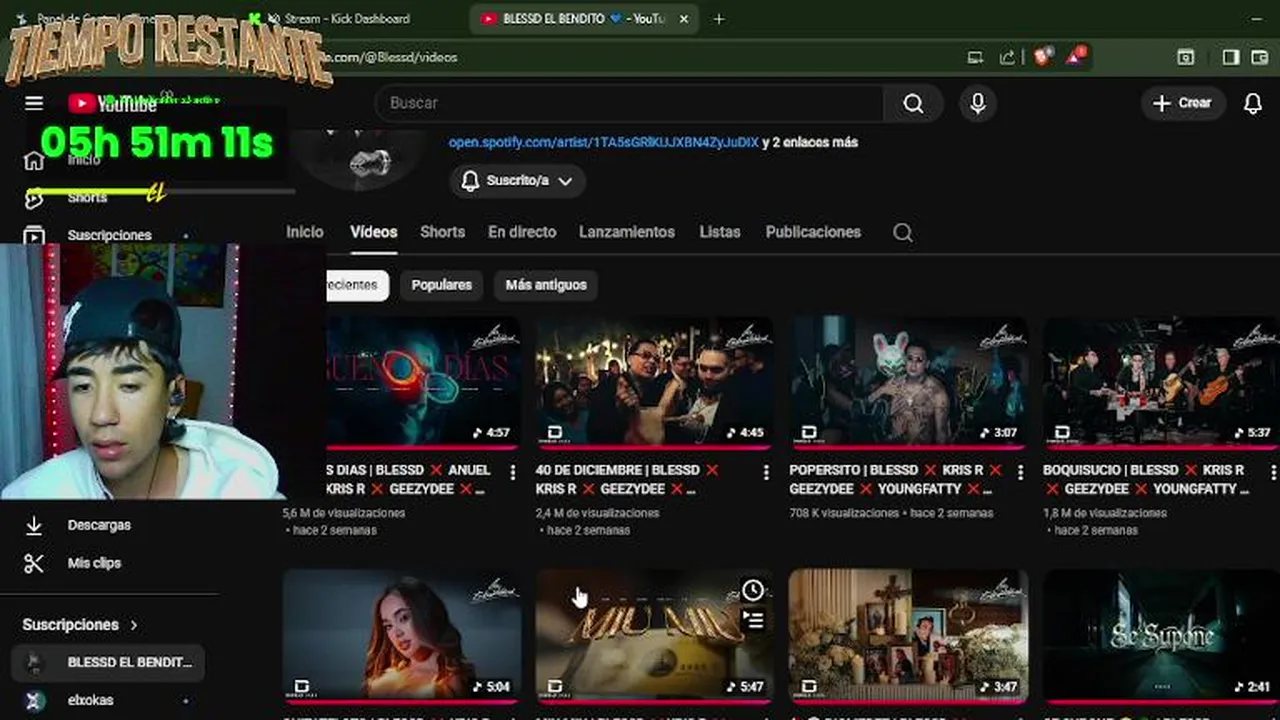Open Brave Shields icon in address bar

click(x=1043, y=57)
